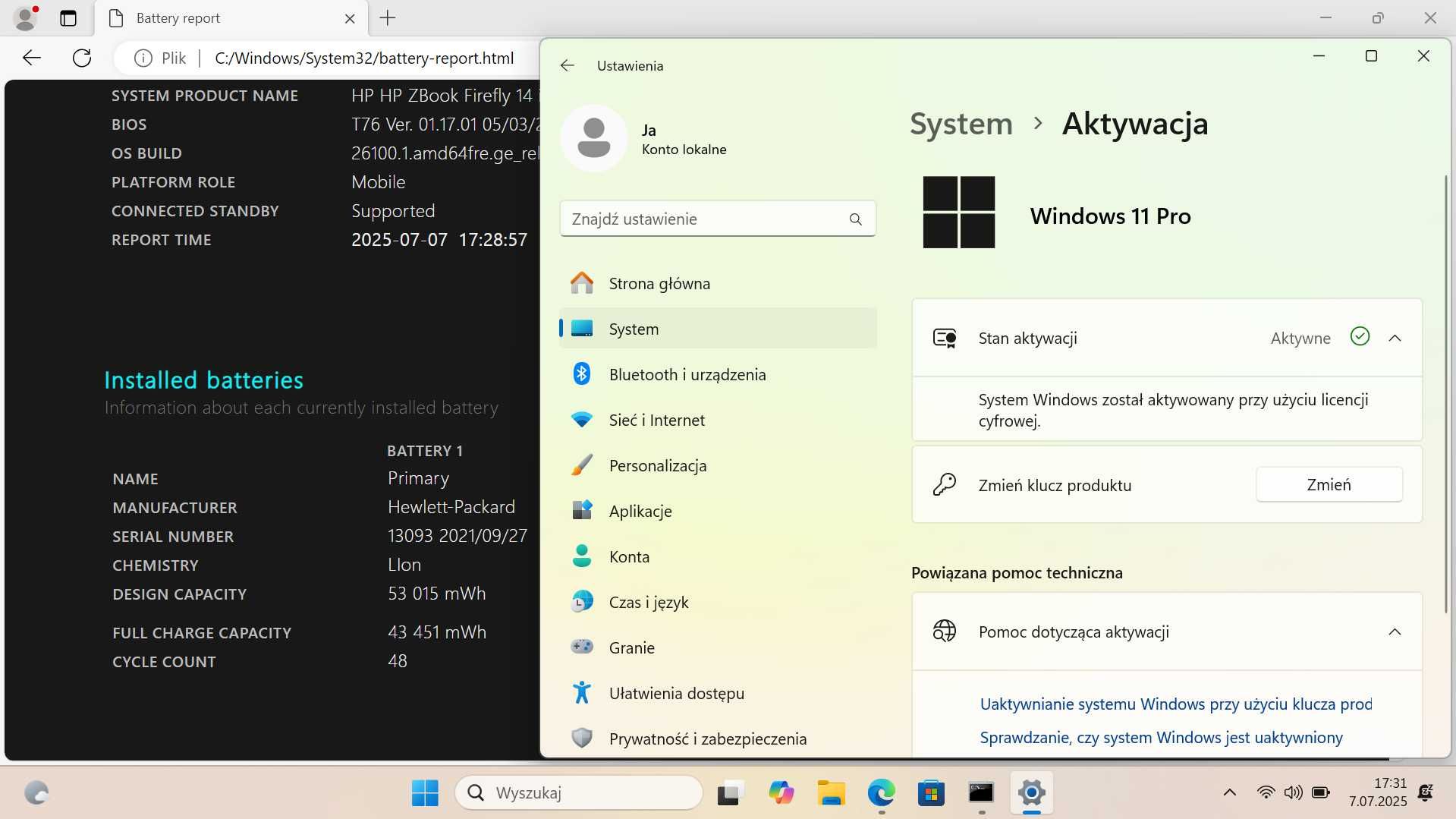The image size is (1456, 819).
Task: Click the Znajdź ustawienie search field
Action: [718, 219]
